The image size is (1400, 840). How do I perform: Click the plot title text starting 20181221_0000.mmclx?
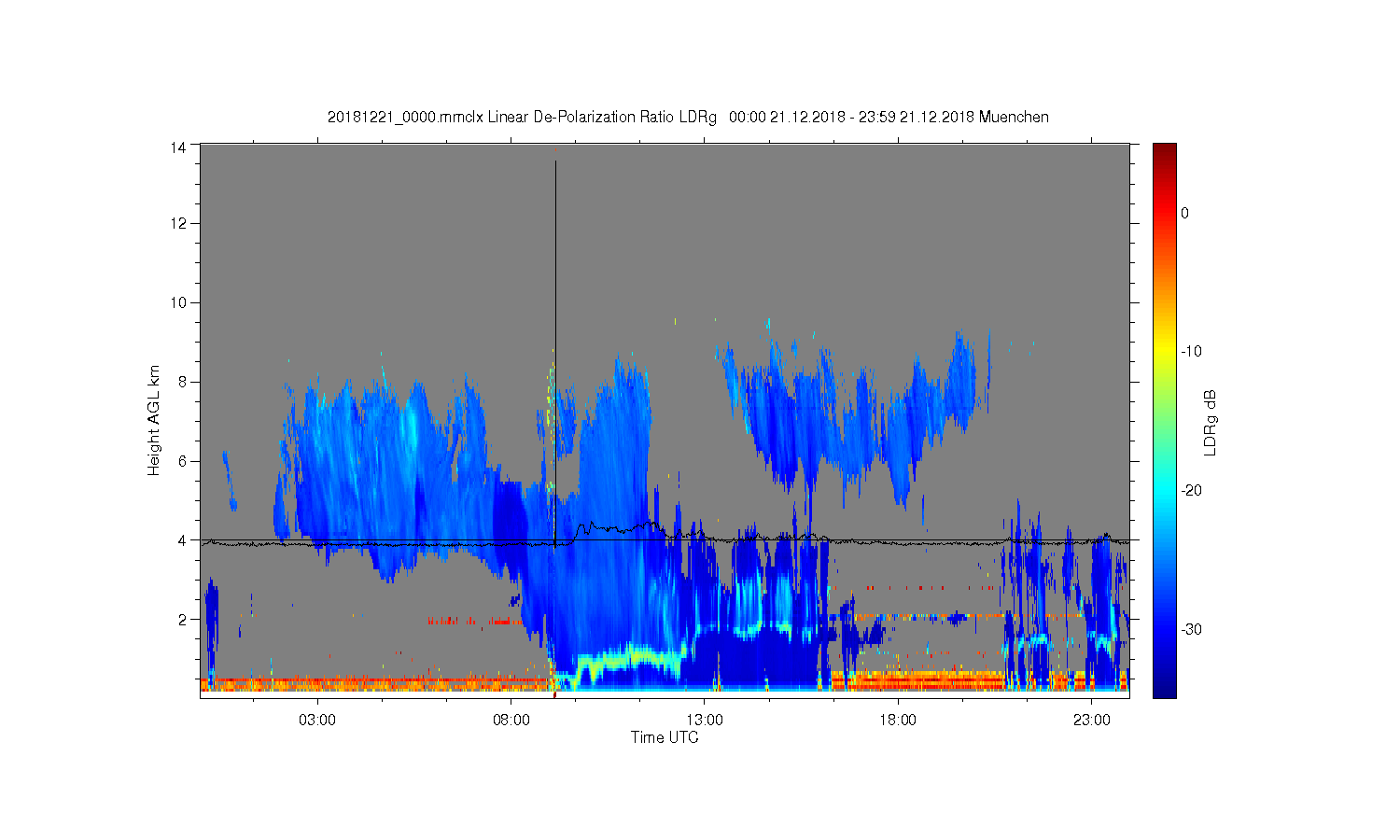tap(688, 117)
